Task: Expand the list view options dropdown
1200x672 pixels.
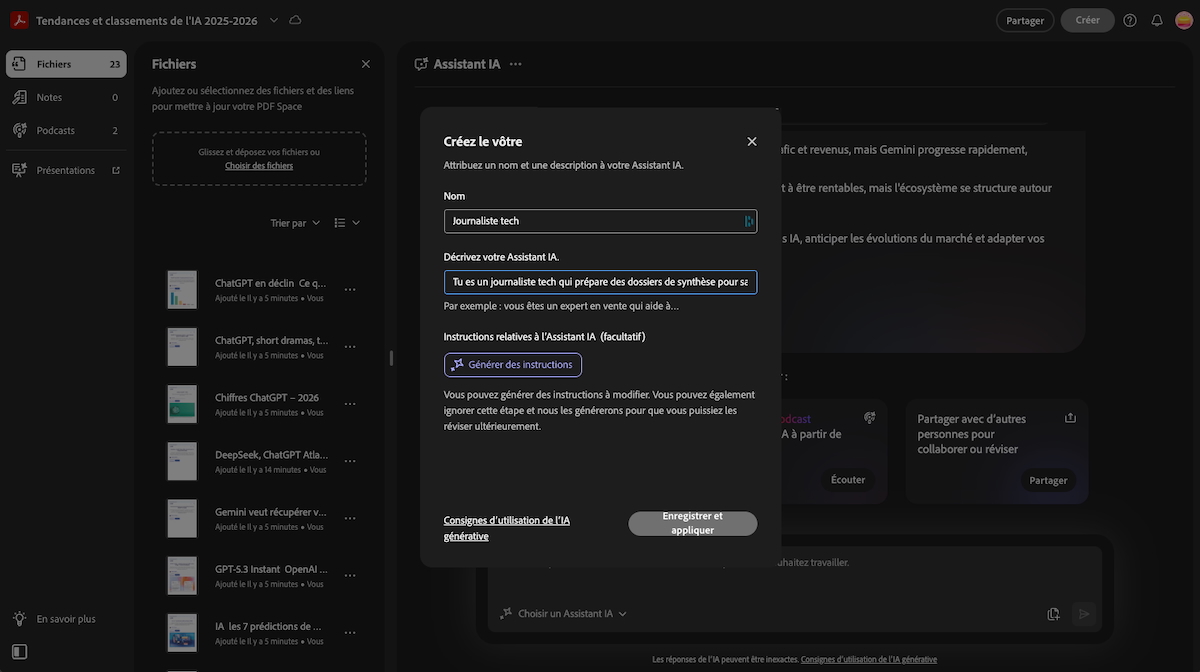Action: click(x=347, y=223)
